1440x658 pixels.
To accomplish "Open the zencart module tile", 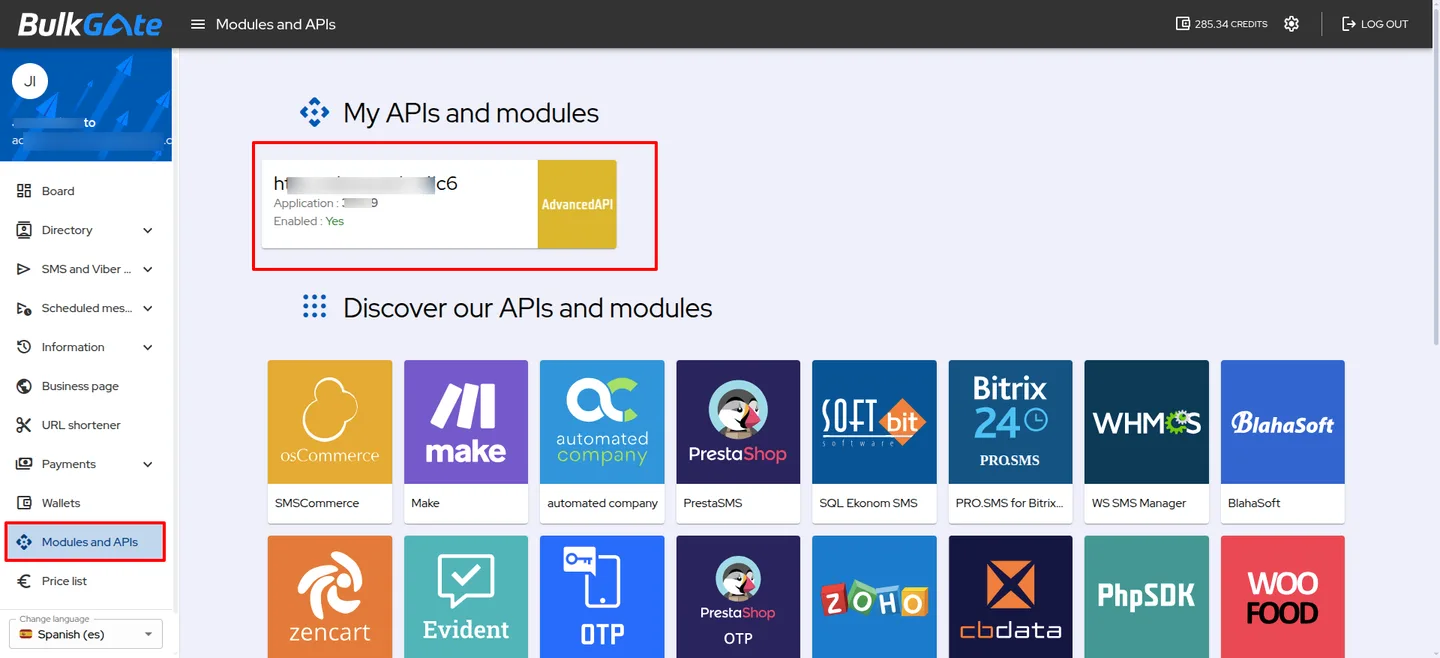I will (330, 597).
